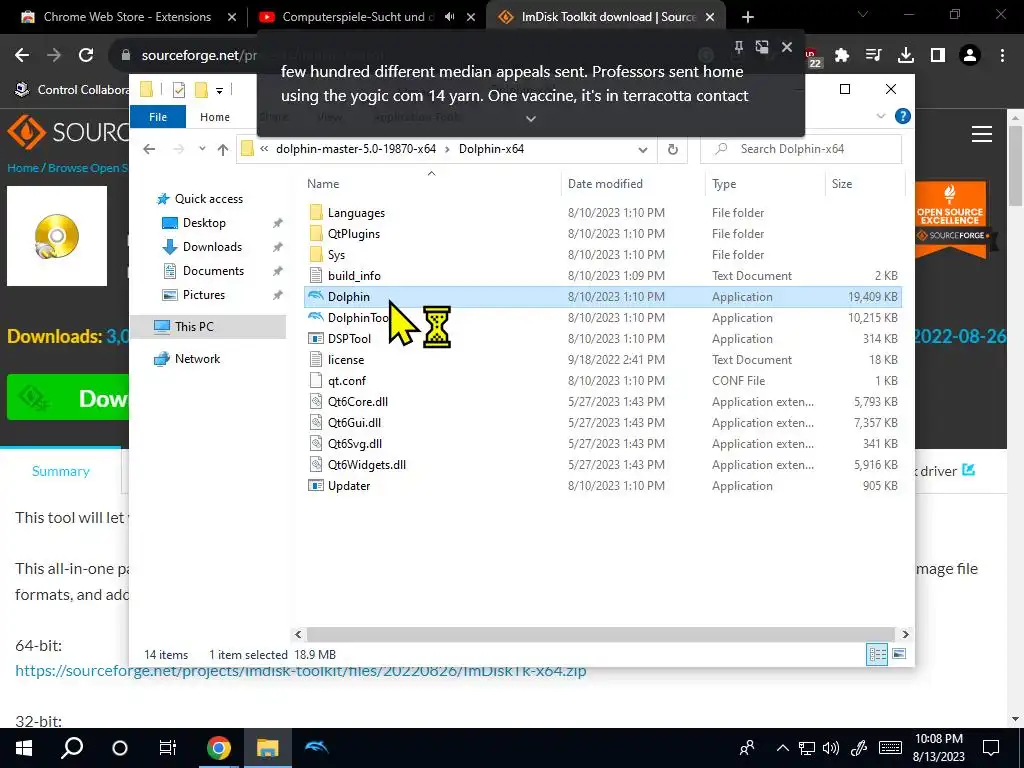Open recent locations dropdown arrow

(202, 149)
